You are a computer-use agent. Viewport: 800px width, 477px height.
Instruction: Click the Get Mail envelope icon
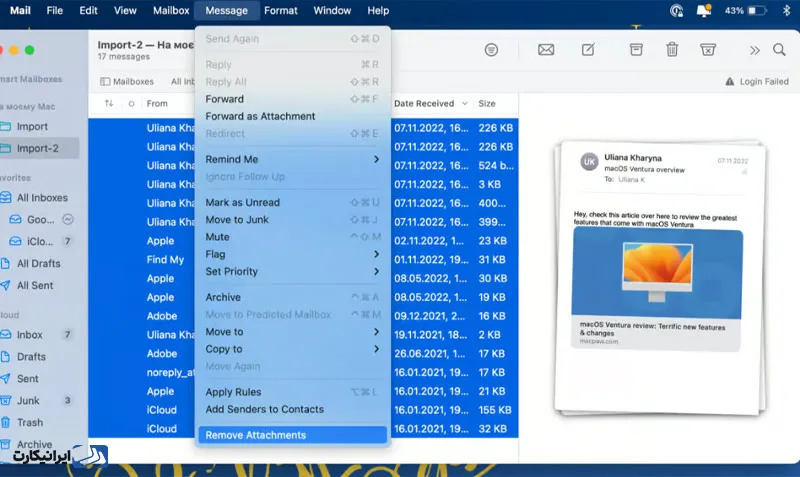click(x=546, y=49)
